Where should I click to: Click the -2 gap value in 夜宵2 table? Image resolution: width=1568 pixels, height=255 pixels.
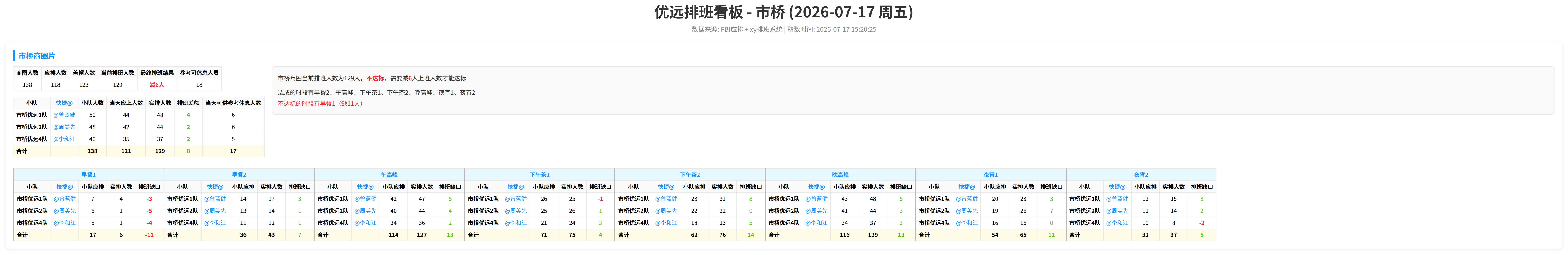coord(1201,223)
